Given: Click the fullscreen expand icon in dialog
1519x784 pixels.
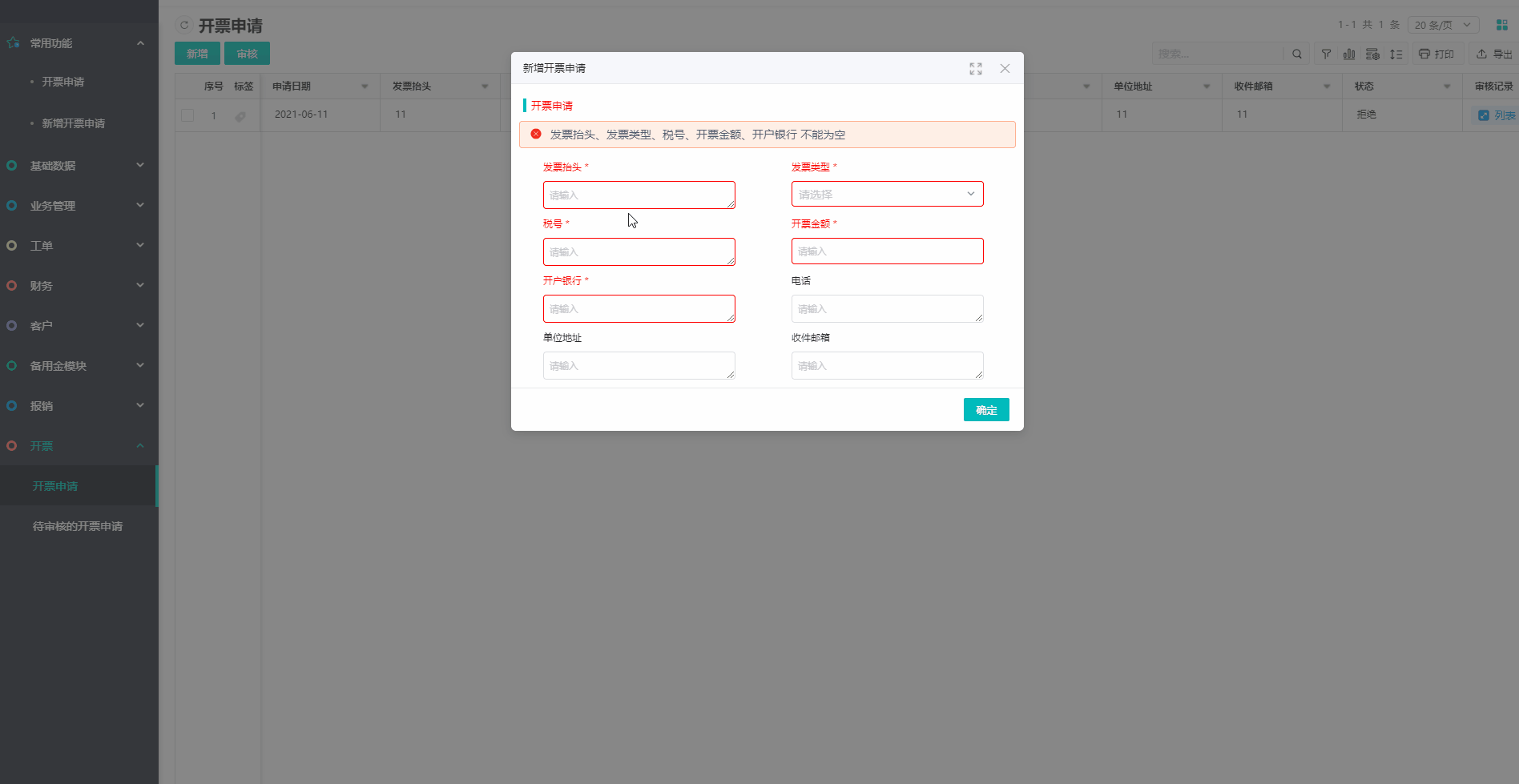Looking at the screenshot, I should pos(975,69).
